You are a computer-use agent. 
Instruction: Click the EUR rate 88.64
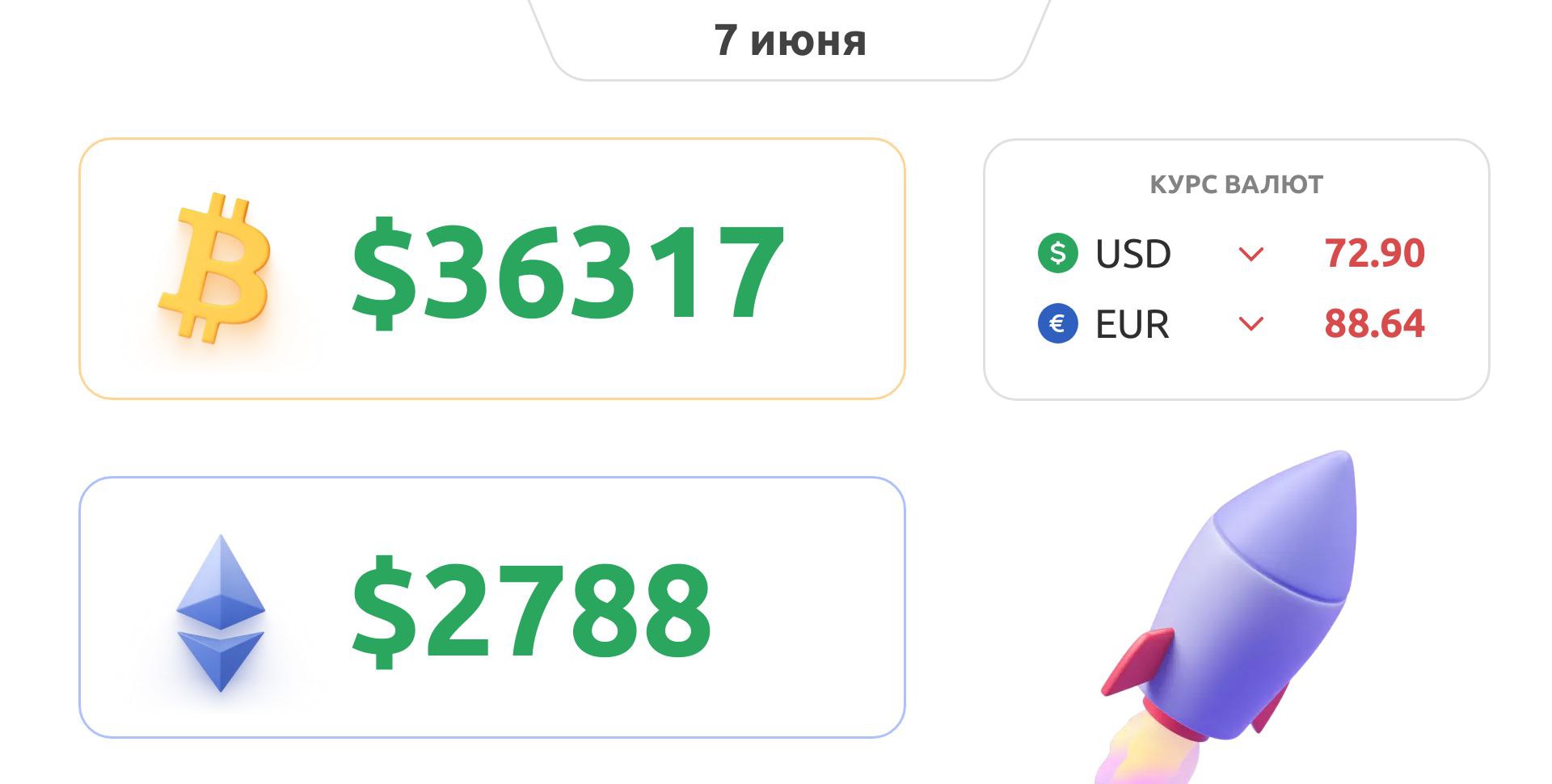pos(1374,323)
